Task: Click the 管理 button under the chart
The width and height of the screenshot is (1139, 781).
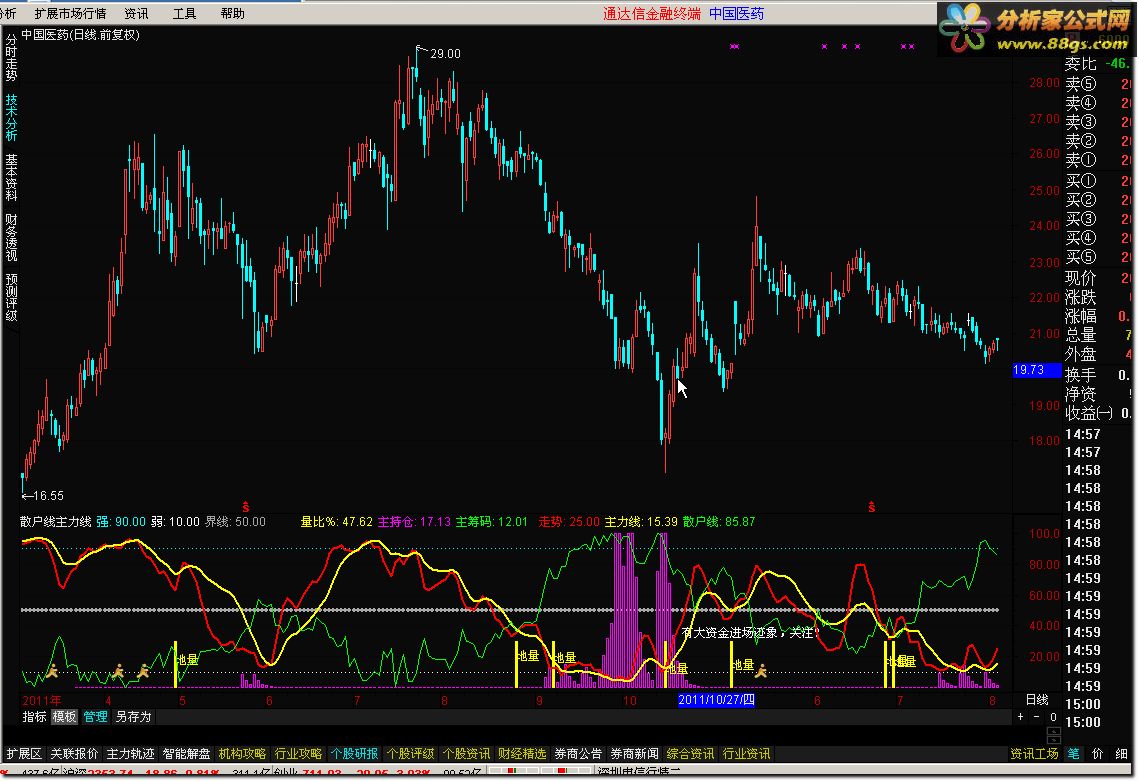Action: pyautogui.click(x=95, y=717)
